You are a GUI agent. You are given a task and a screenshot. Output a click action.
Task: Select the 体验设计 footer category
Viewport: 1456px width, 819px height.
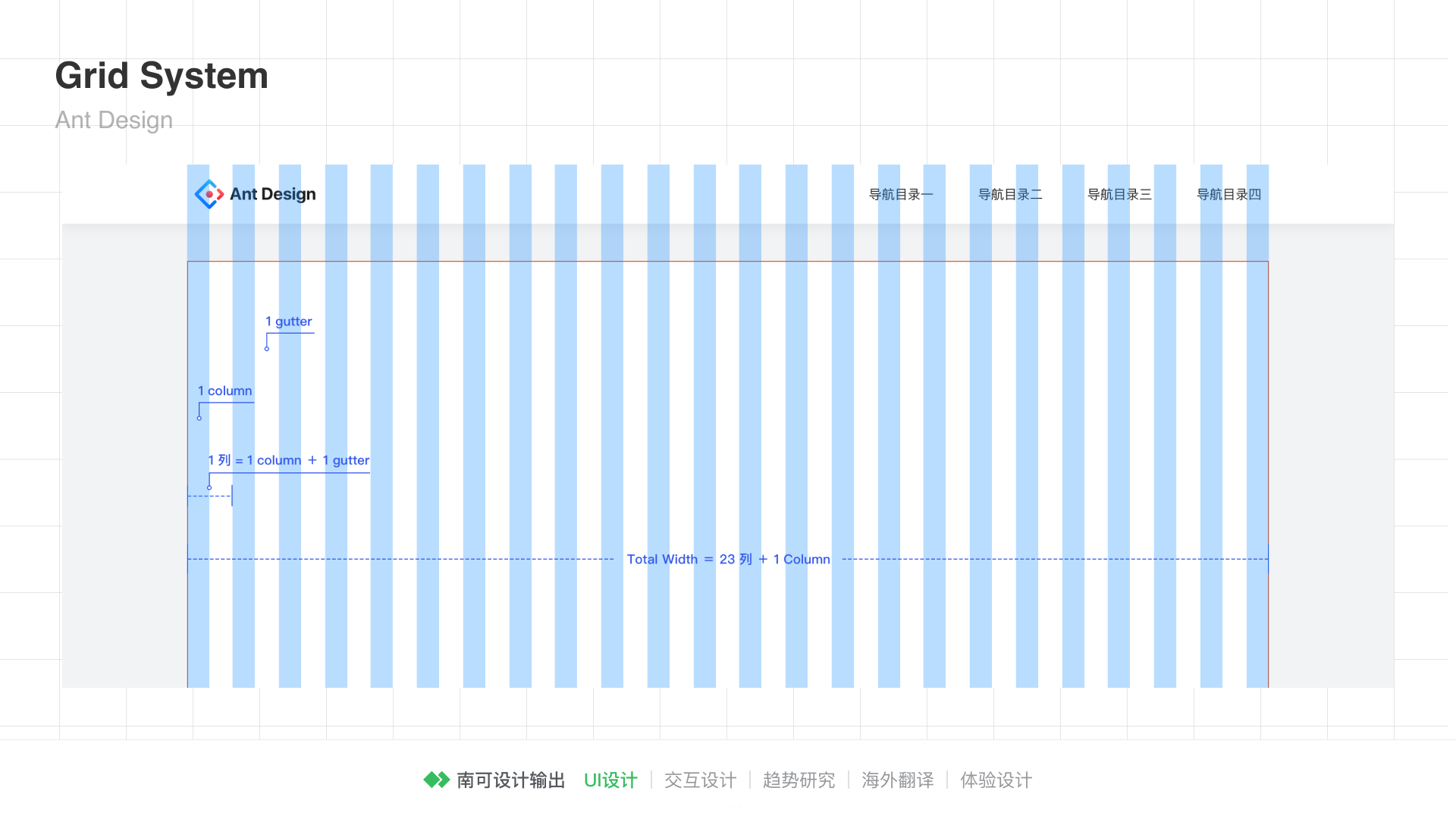click(996, 780)
